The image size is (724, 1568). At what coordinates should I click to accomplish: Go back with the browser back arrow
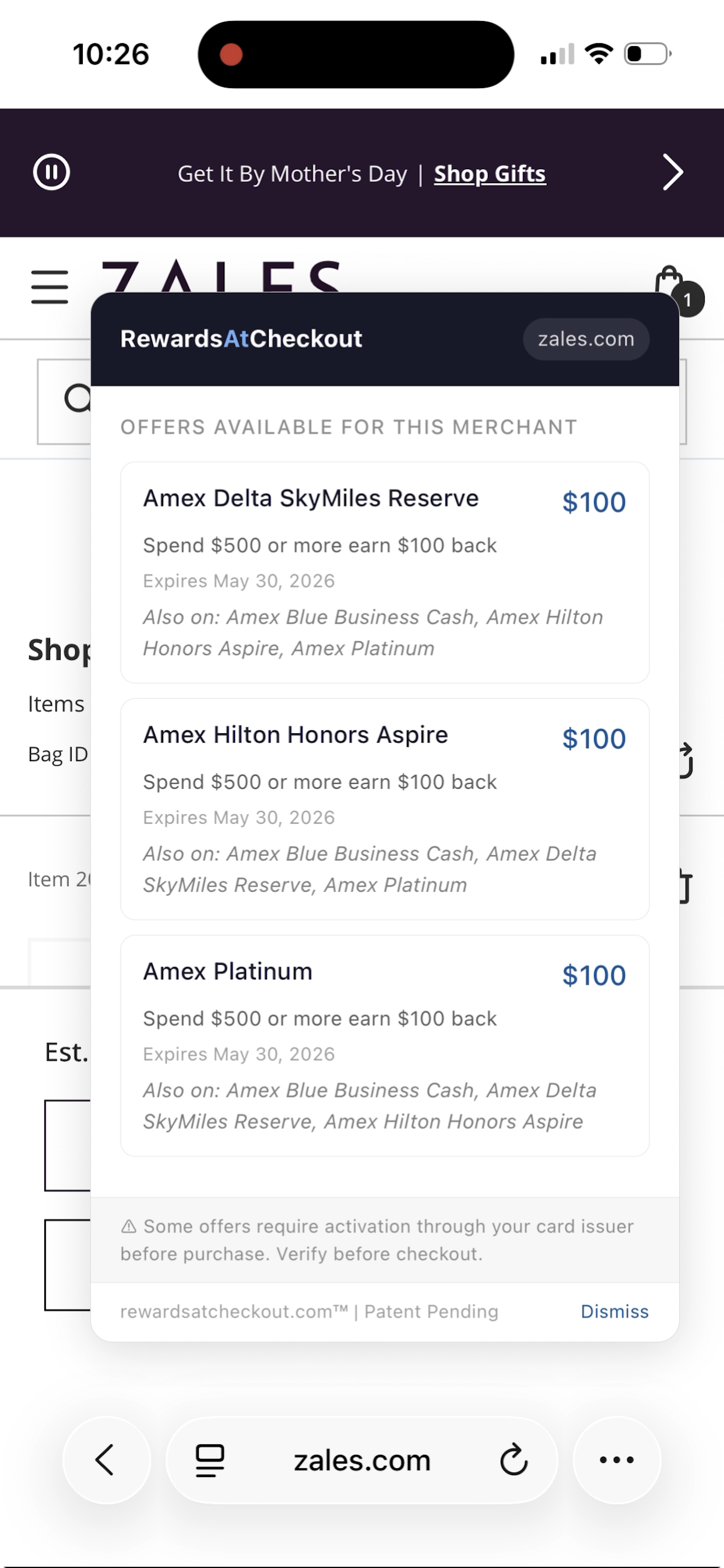point(106,1459)
